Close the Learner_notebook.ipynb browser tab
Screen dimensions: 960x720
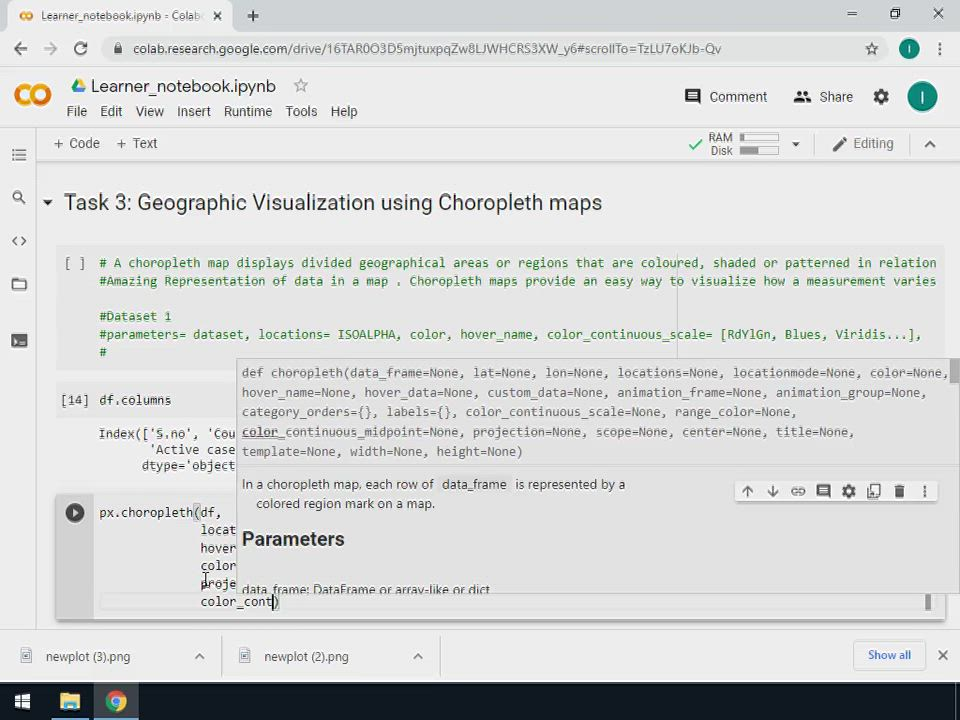tap(217, 17)
